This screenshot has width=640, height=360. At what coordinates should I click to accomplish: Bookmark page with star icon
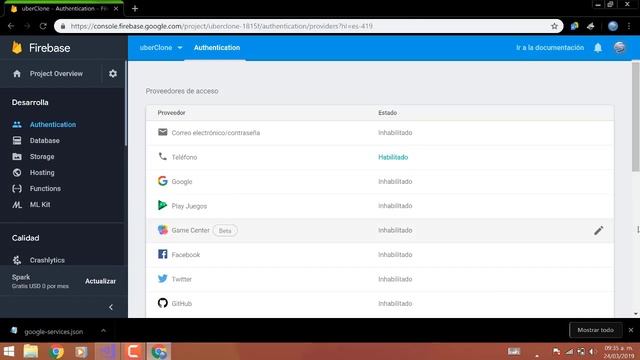[x=554, y=26]
